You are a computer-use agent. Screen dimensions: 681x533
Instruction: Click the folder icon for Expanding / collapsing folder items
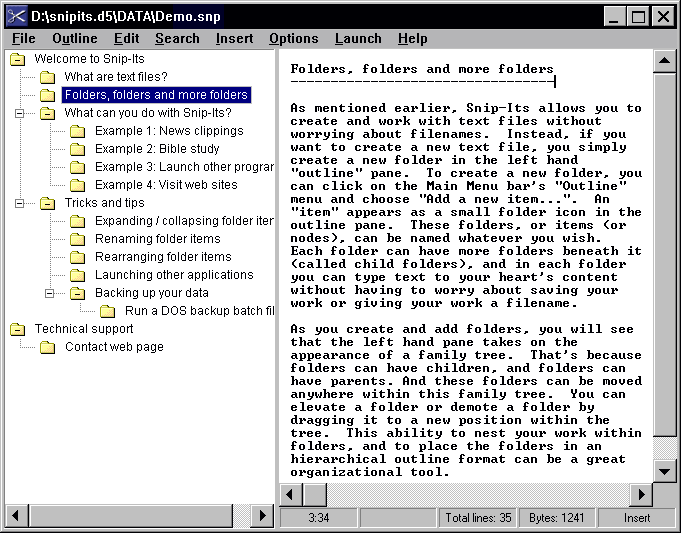click(77, 222)
